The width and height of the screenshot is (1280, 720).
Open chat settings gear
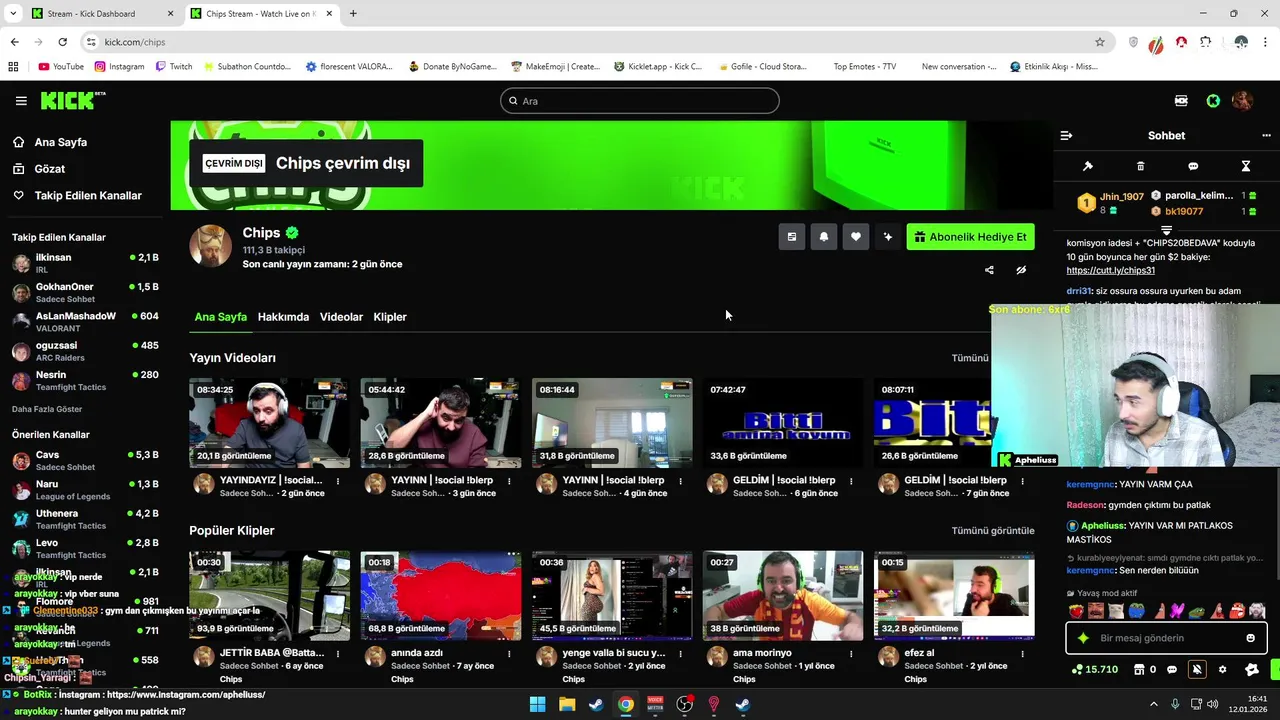(x=1222, y=670)
